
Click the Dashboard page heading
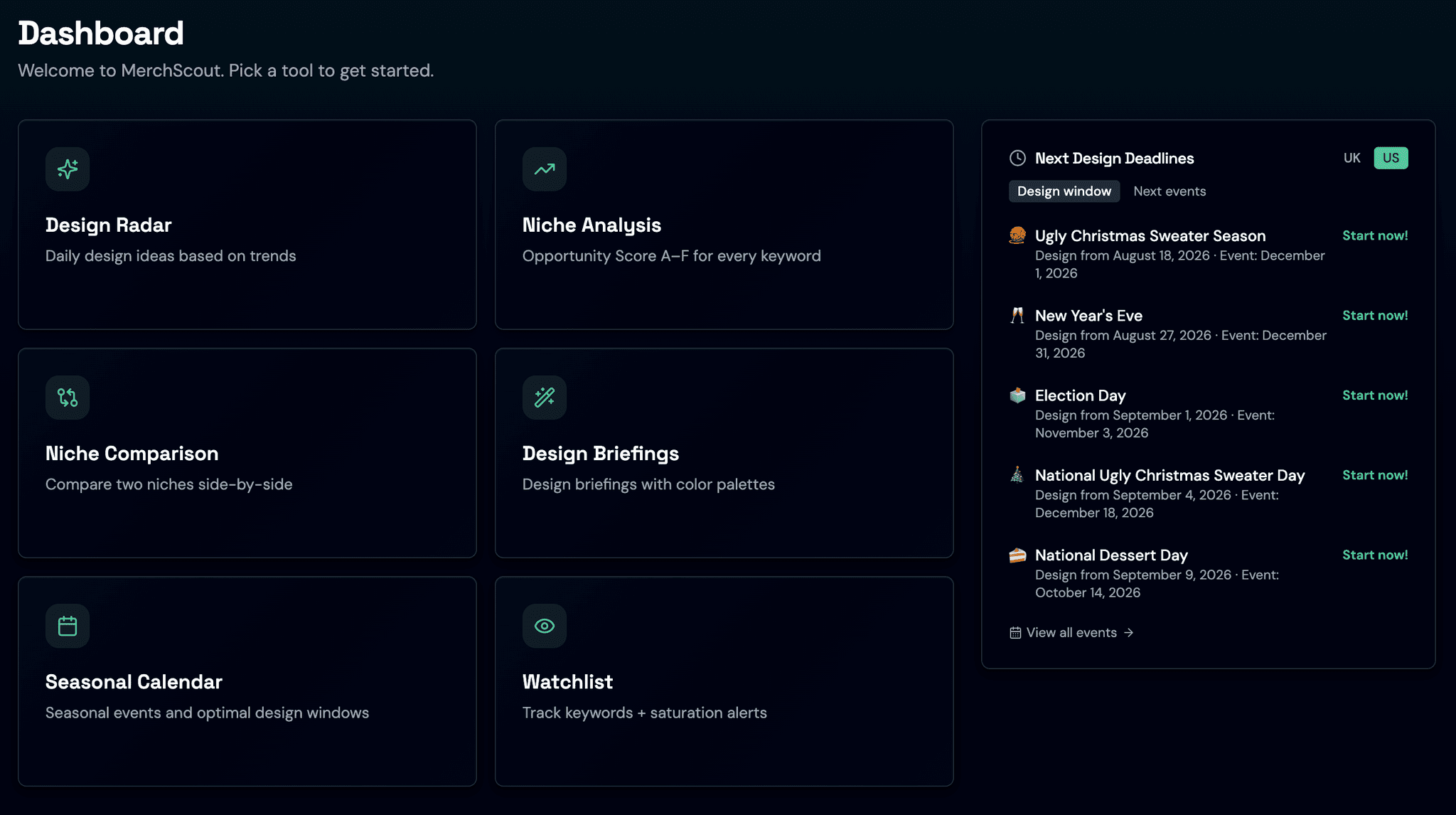pos(101,33)
